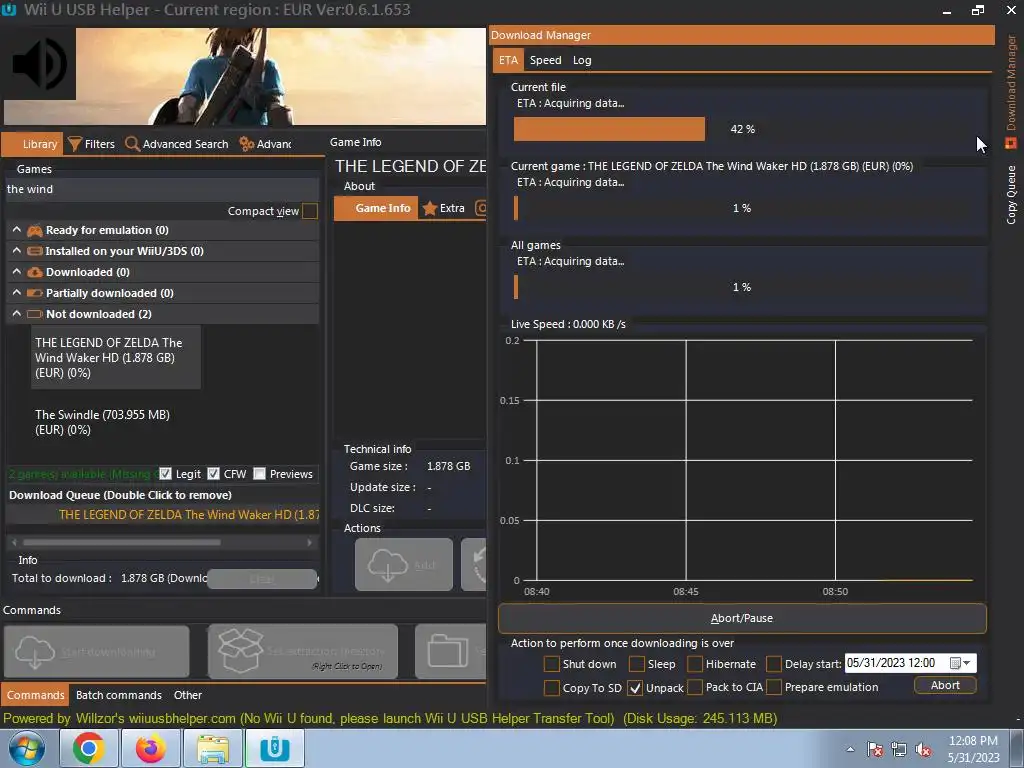
Task: Uncheck the CFW checkbox
Action: click(x=214, y=473)
